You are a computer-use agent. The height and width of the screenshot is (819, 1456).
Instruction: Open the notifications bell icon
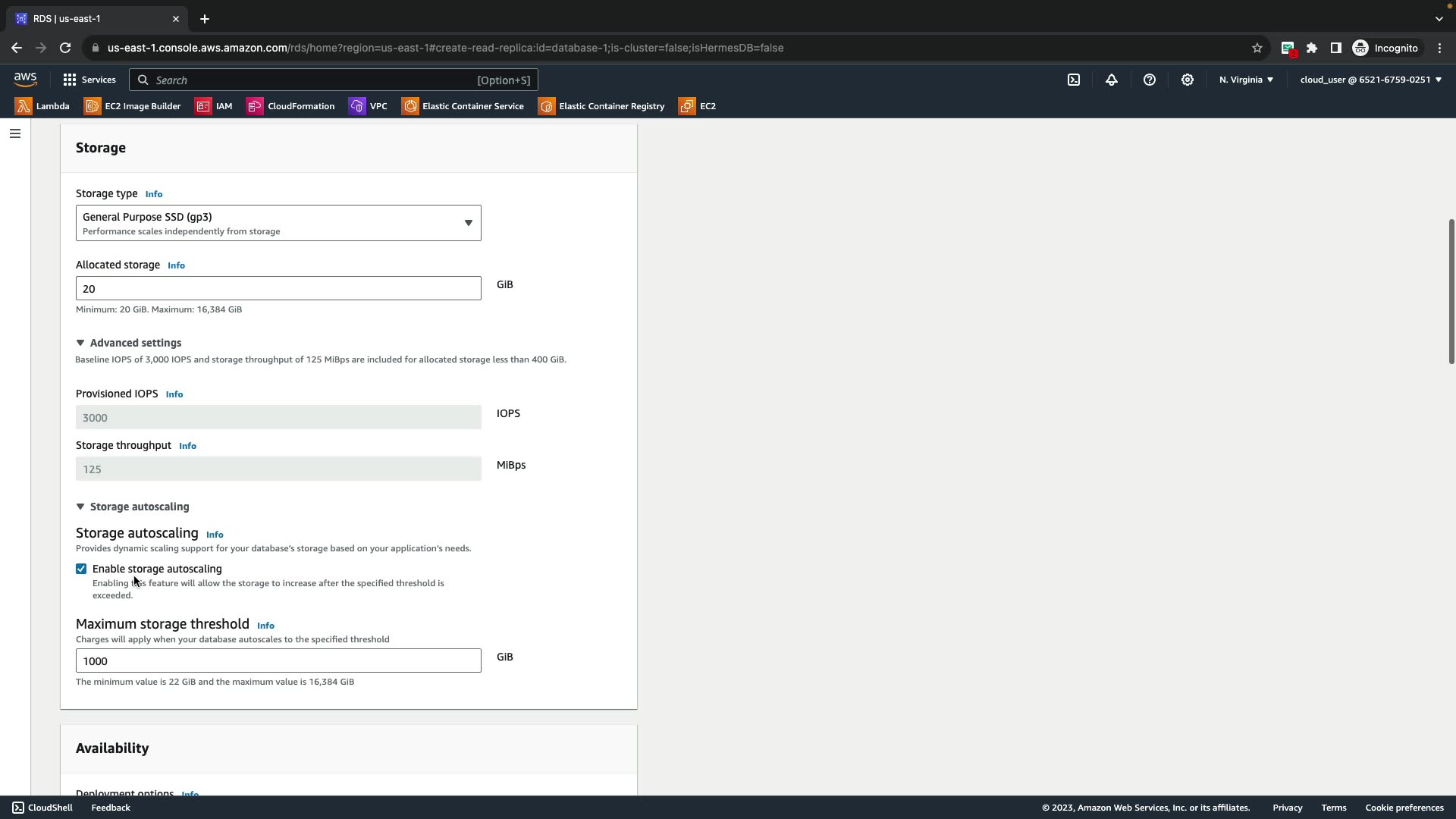tap(1112, 80)
